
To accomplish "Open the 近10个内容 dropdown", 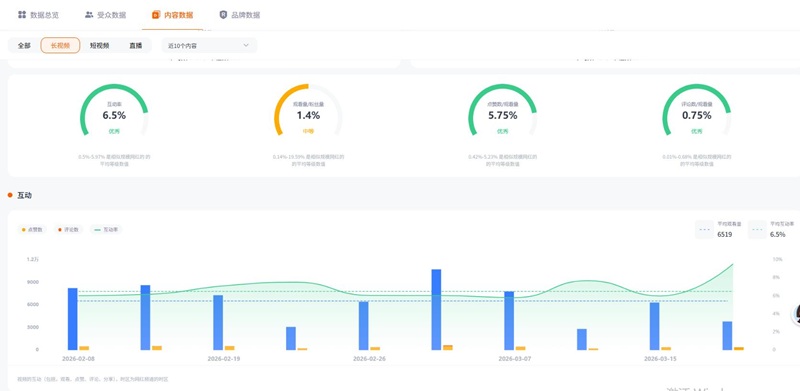I will tap(209, 45).
